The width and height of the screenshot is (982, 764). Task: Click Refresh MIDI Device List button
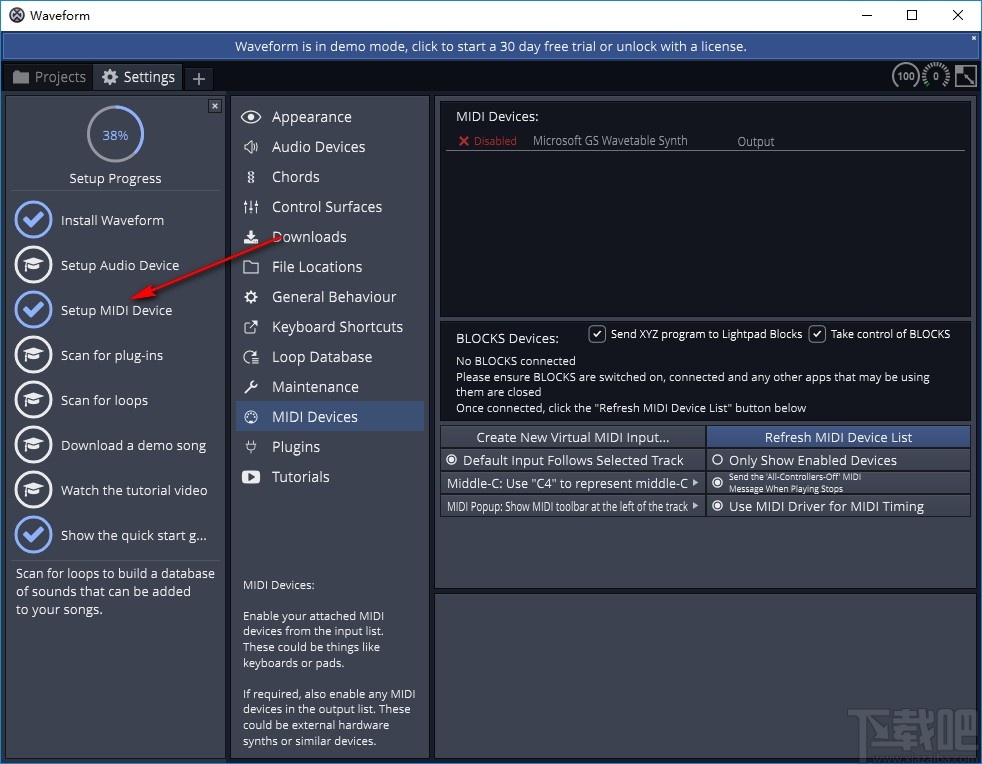click(x=839, y=437)
